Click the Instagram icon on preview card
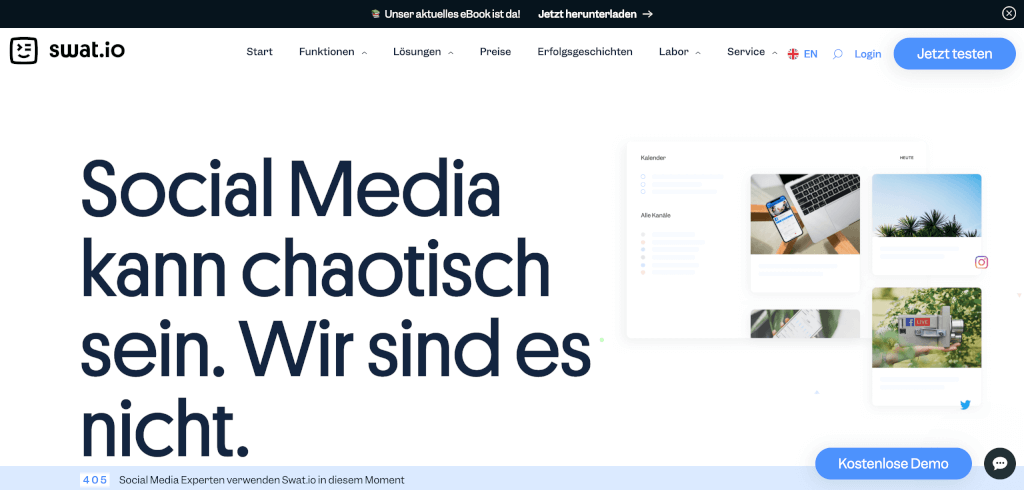Image resolution: width=1024 pixels, height=490 pixels. pos(981,262)
